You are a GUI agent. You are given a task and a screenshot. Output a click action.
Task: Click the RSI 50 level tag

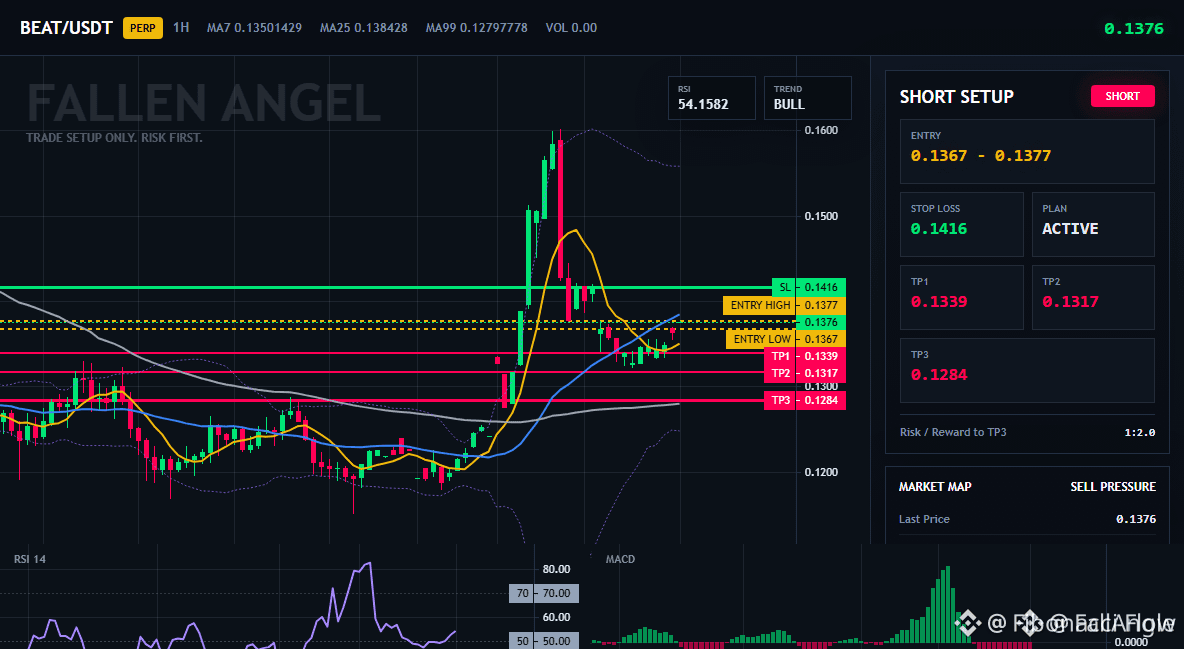544,641
